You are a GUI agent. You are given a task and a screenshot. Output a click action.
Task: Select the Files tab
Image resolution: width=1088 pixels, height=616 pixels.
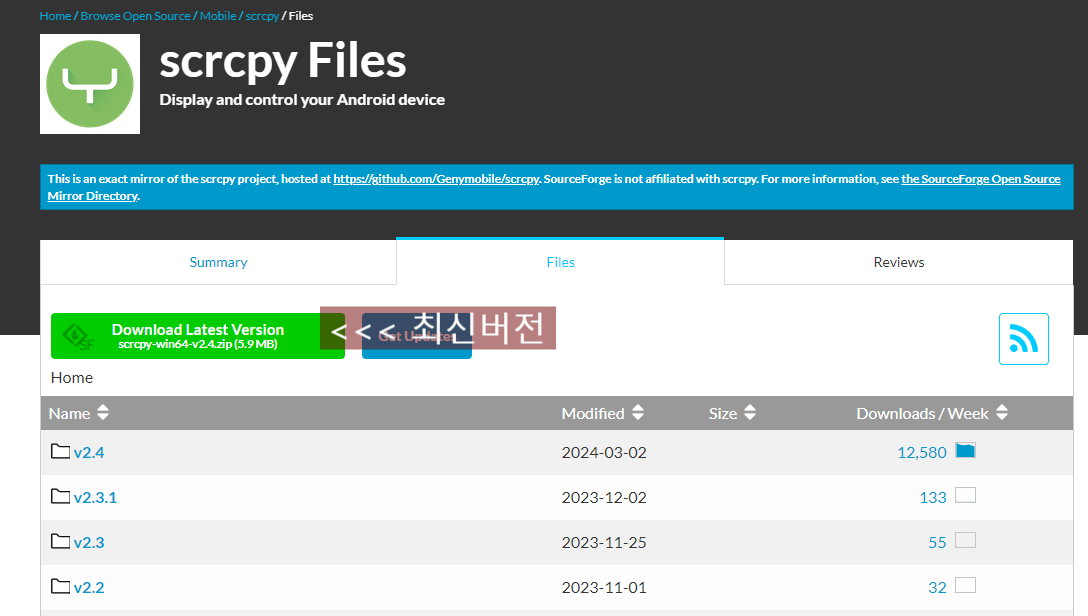point(560,262)
